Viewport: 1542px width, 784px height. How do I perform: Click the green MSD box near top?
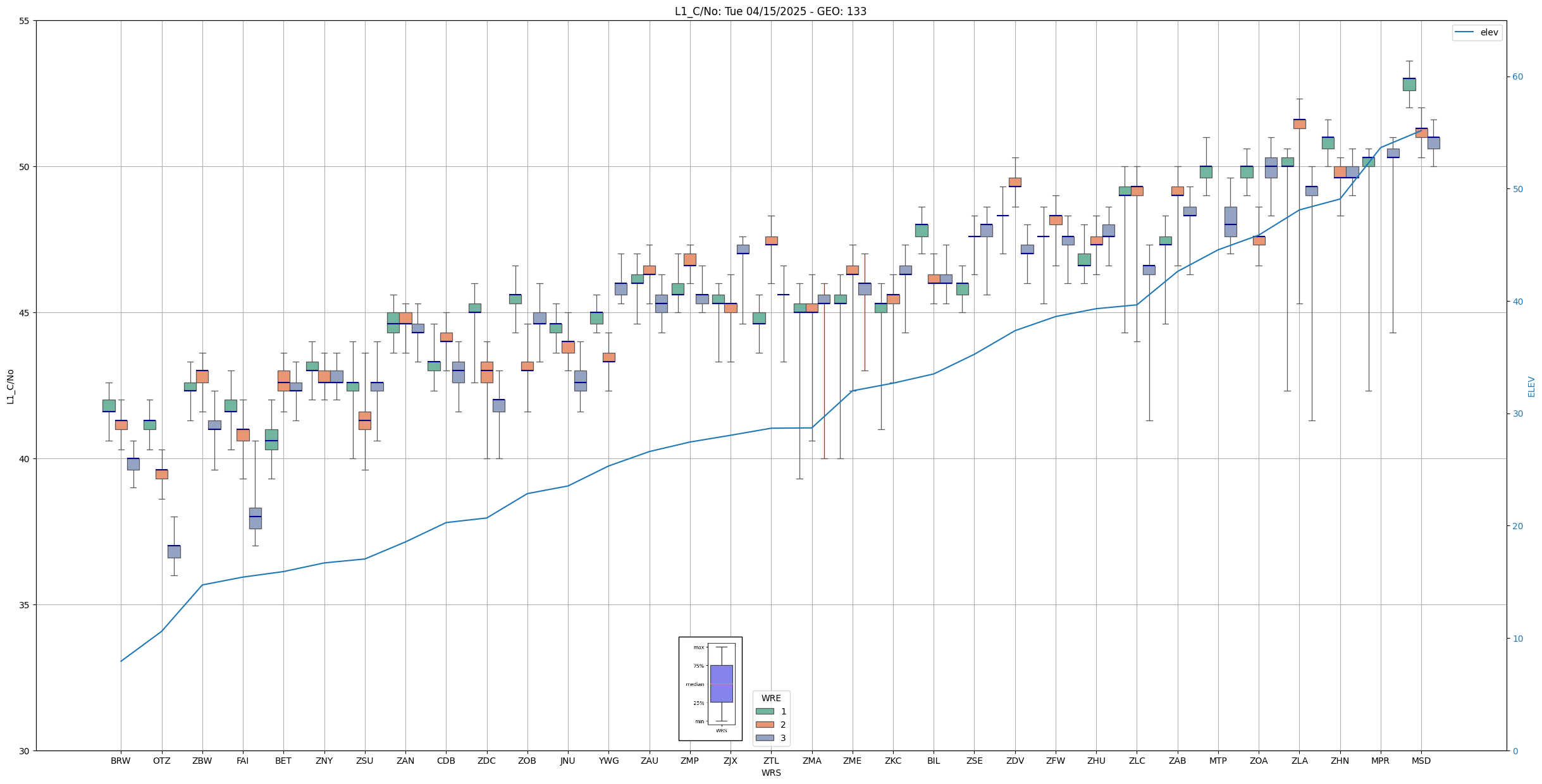(1409, 84)
